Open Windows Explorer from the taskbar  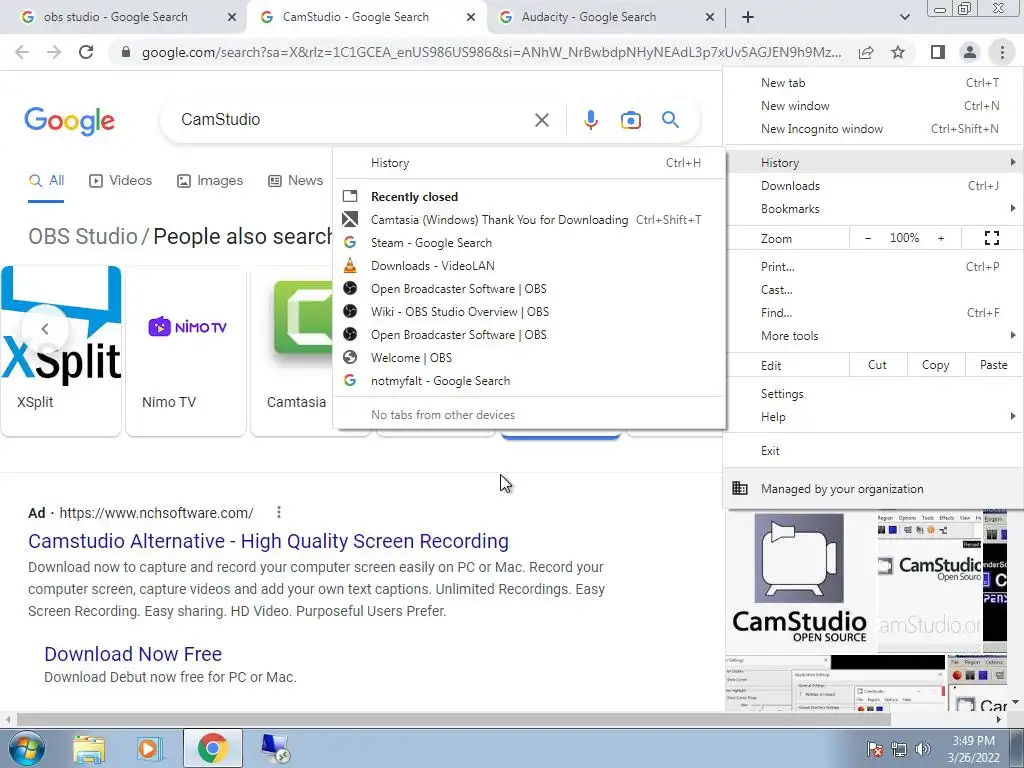click(x=89, y=749)
